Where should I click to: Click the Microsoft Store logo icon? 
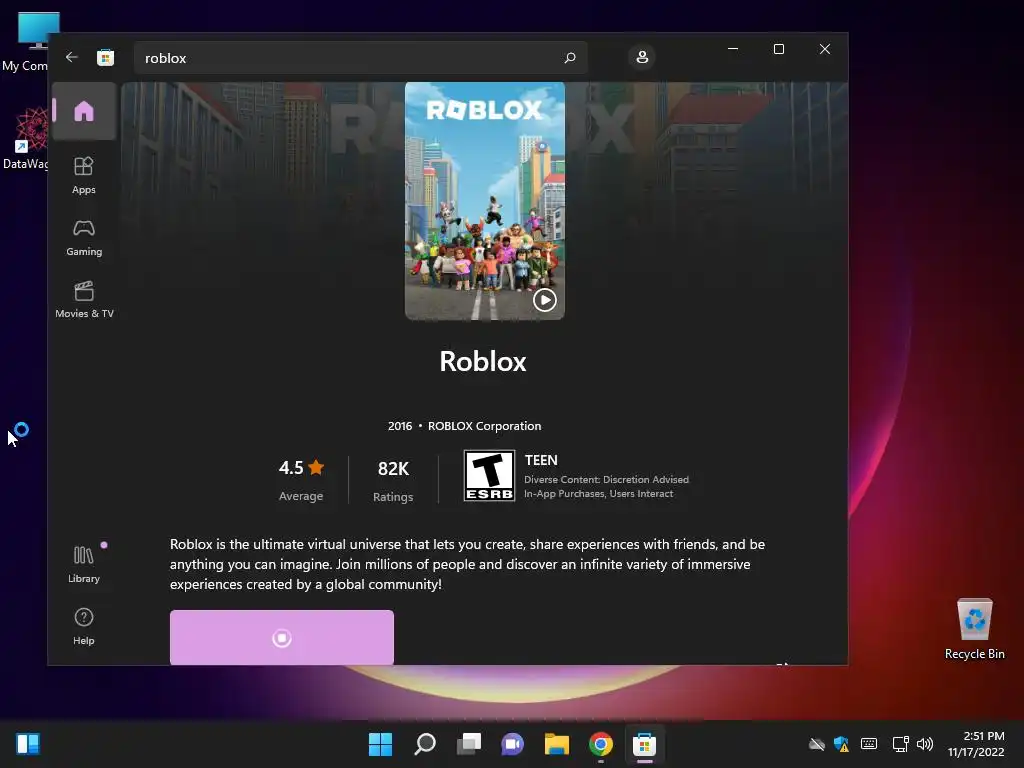105,57
